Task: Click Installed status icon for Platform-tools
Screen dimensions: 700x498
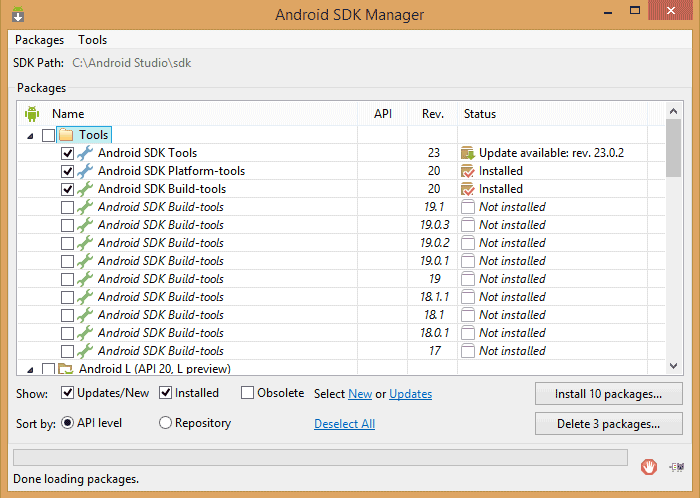Action: coord(468,171)
